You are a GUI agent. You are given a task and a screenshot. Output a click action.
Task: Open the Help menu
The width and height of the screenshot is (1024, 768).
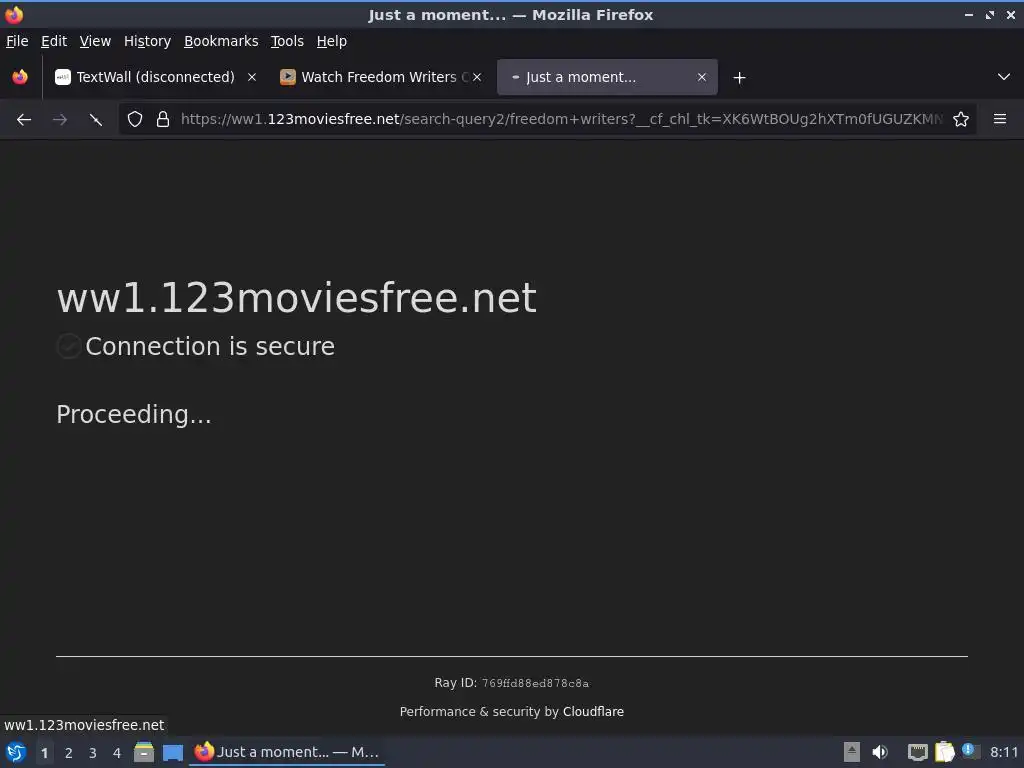332,41
